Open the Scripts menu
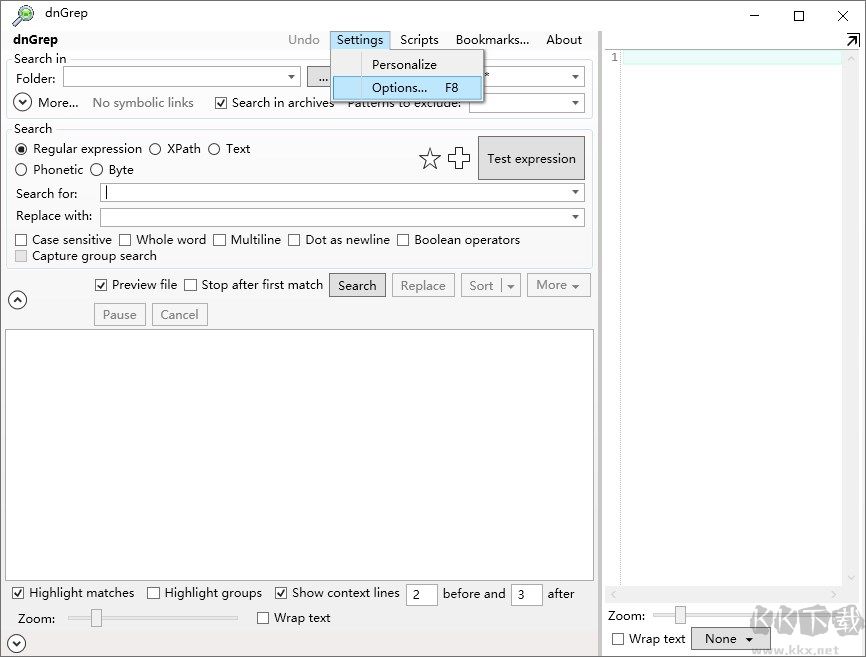Screen dimensions: 866x657 tap(418, 40)
